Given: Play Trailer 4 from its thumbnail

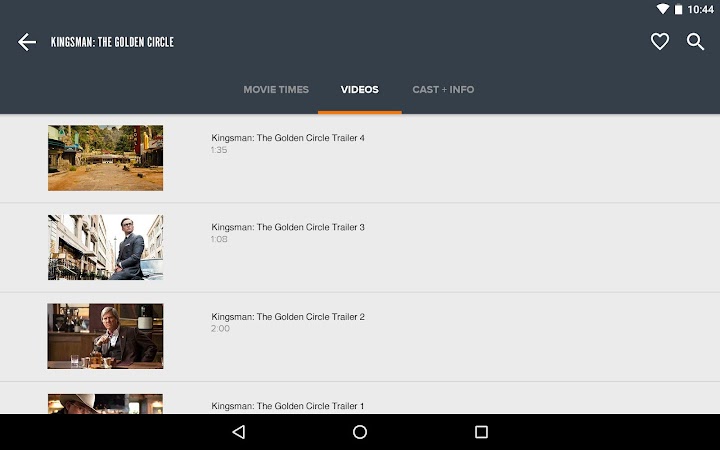Looking at the screenshot, I should coord(105,158).
